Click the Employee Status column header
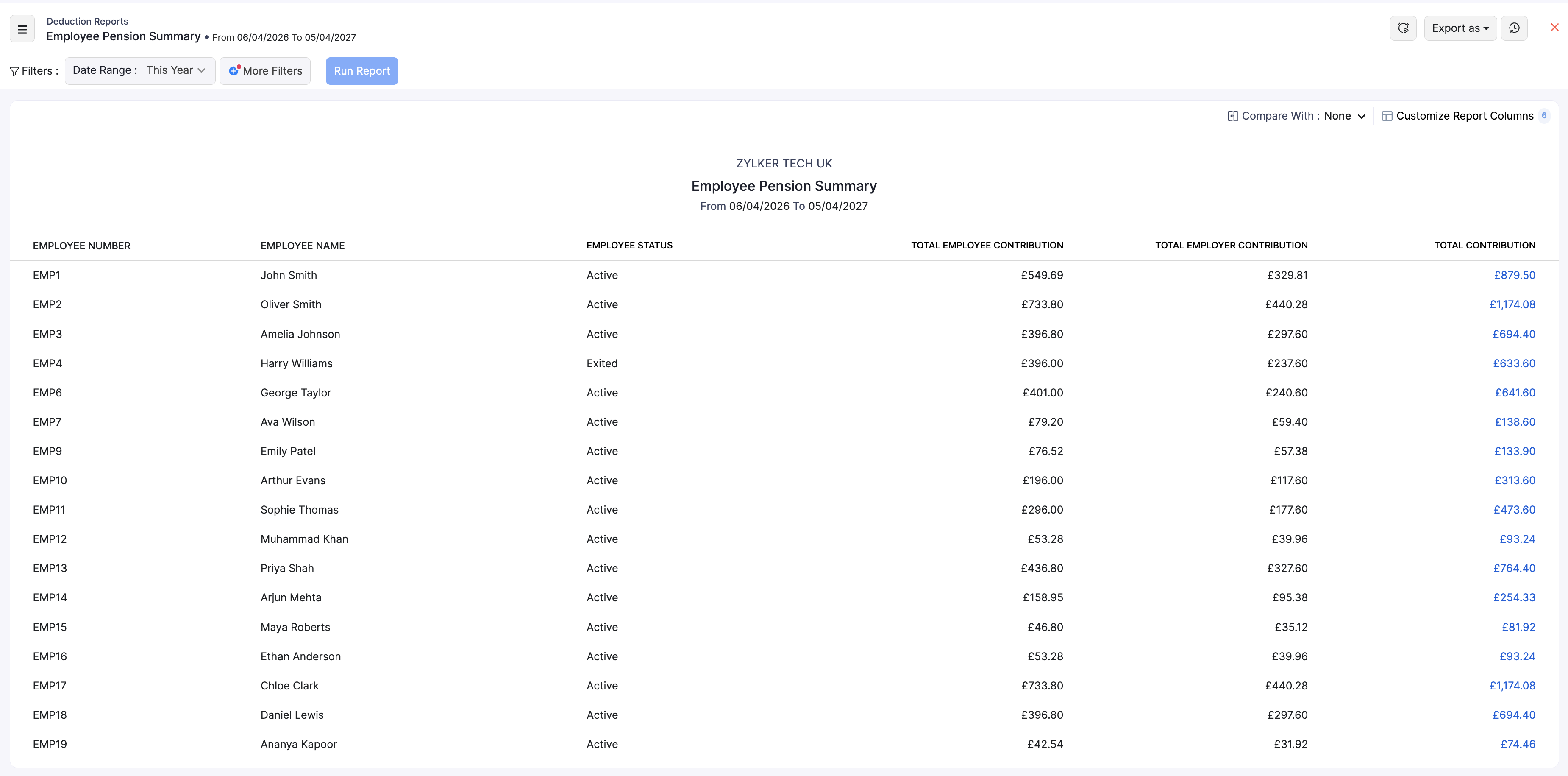Screen dimensions: 1568x776 click(x=629, y=246)
